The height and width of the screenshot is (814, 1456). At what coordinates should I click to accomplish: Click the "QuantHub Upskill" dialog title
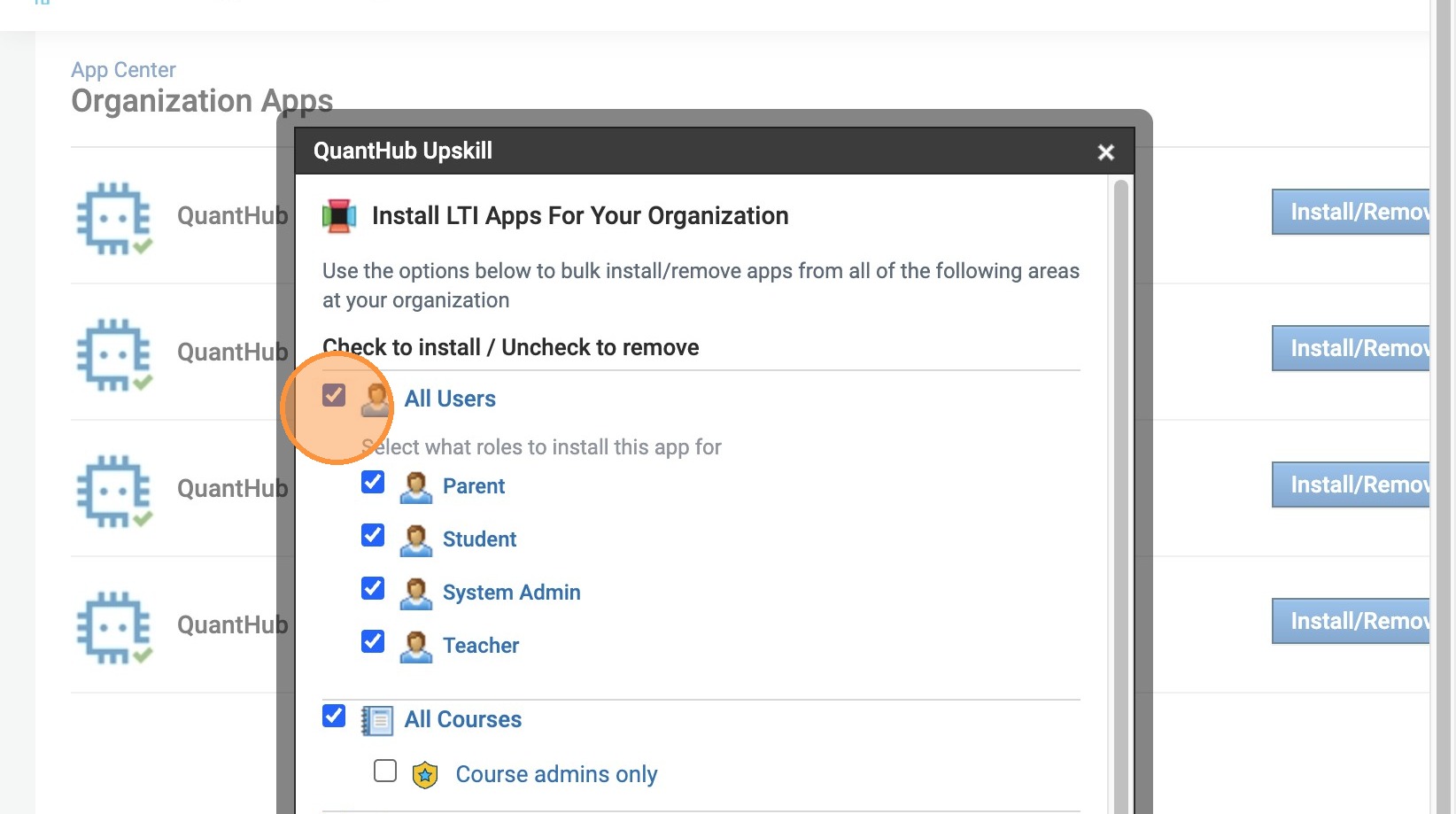403,151
